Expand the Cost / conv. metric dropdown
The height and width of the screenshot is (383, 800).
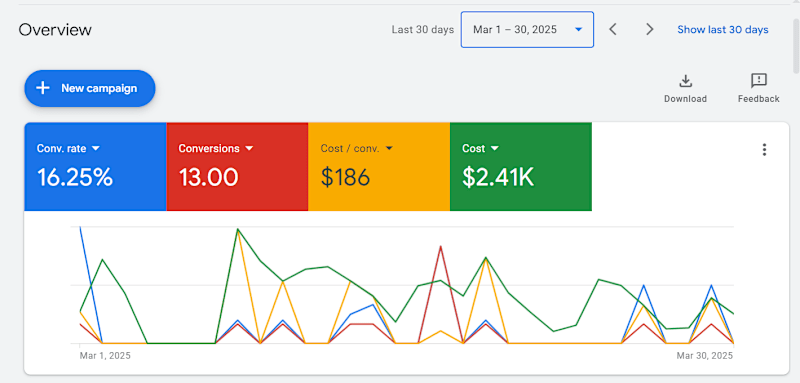click(389, 148)
